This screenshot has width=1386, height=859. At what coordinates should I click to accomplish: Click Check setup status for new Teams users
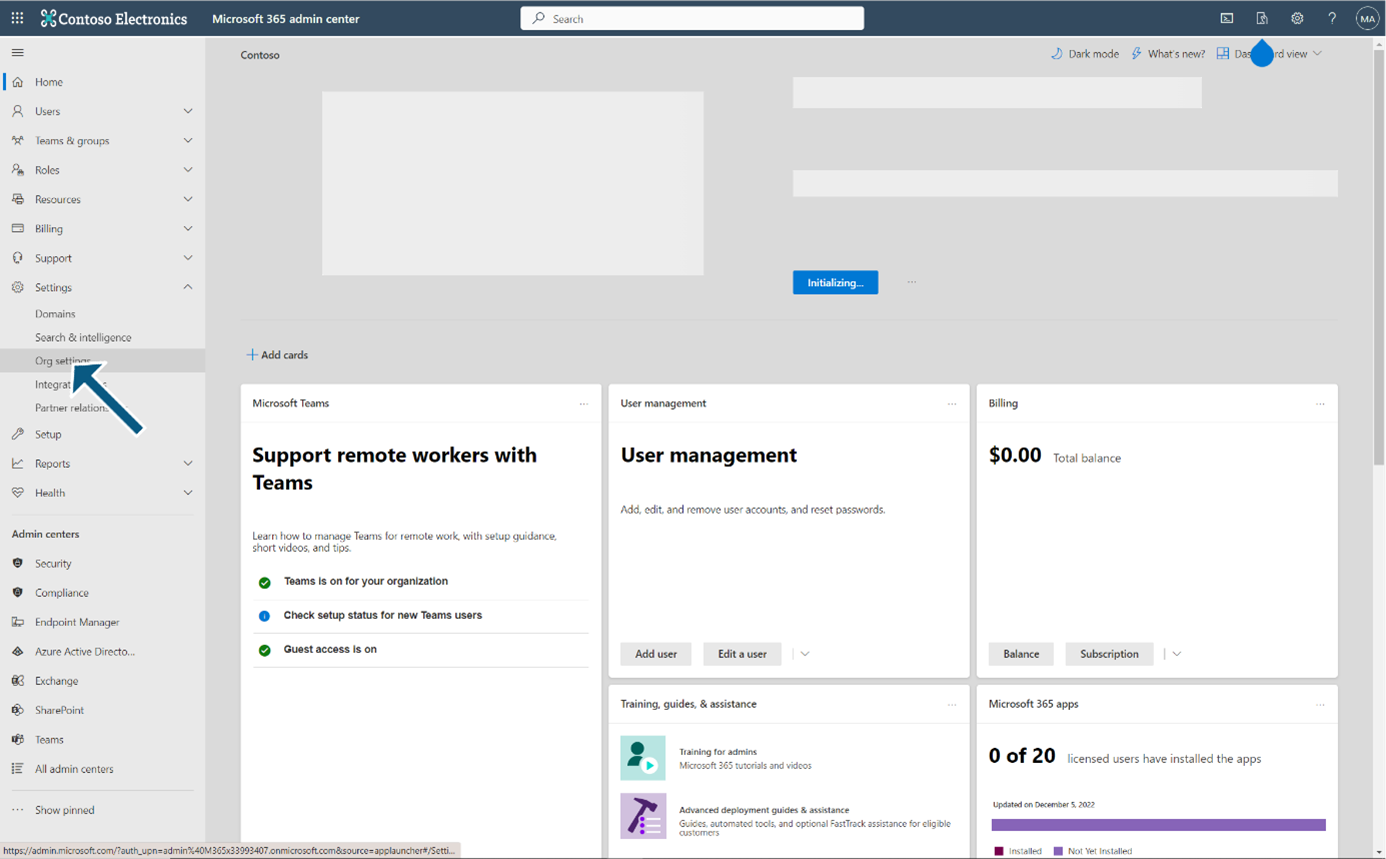383,615
